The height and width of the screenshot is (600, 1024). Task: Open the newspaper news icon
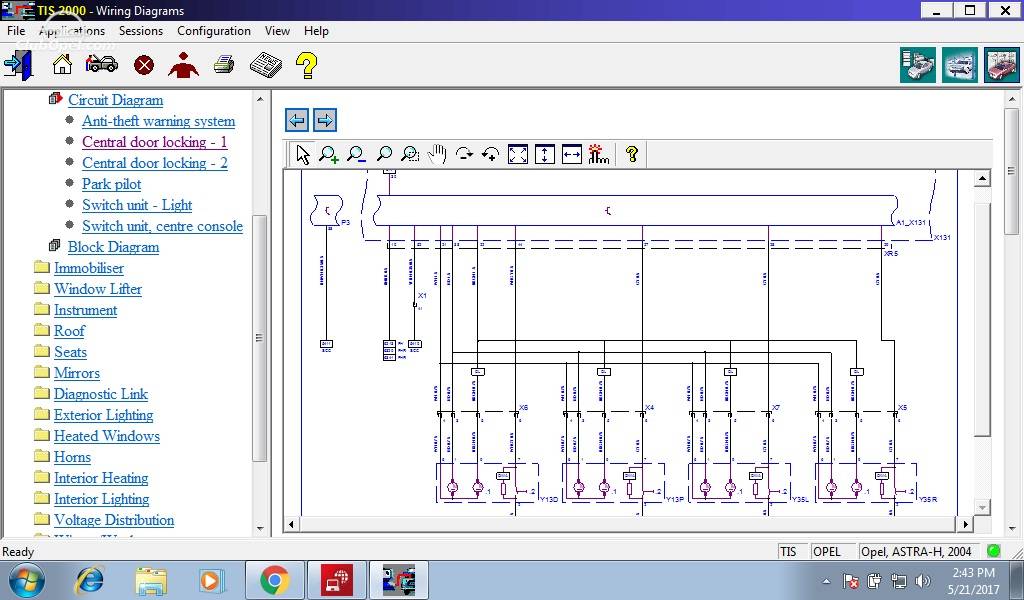tap(266, 65)
